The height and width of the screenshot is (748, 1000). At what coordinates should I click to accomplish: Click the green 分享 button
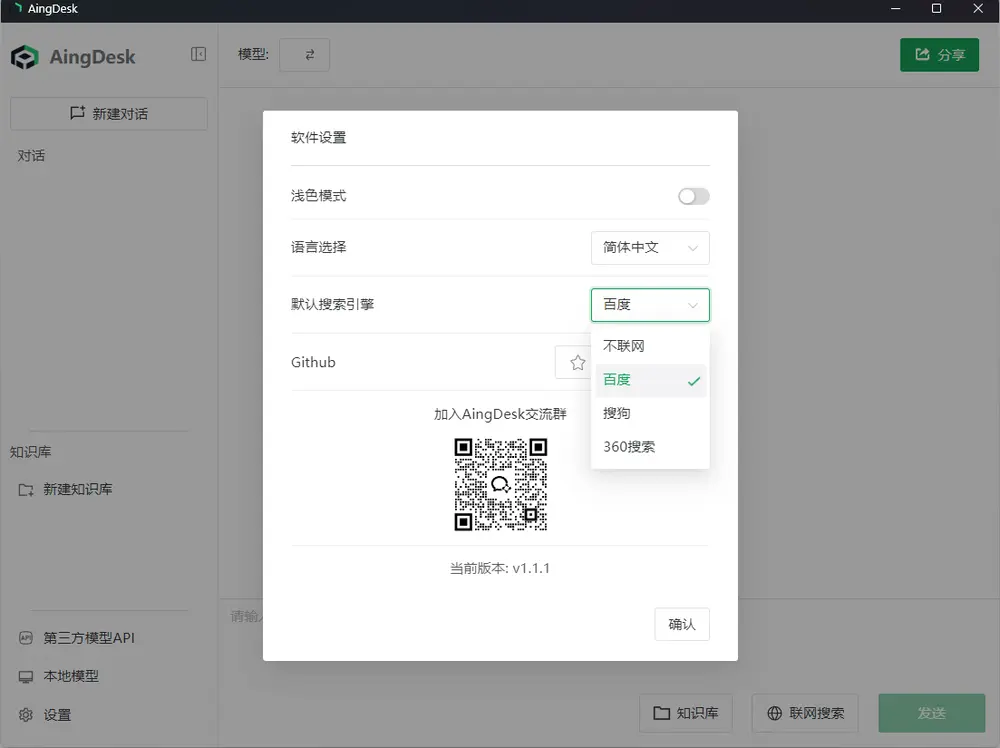(x=939, y=55)
